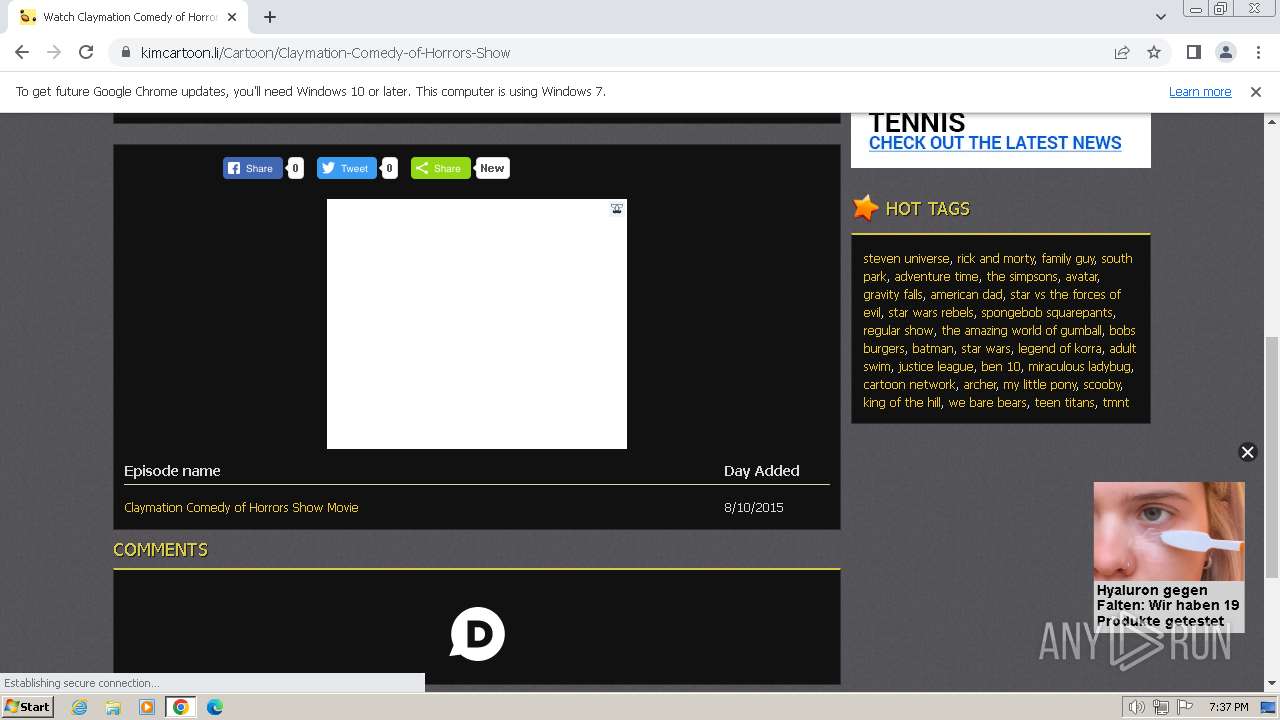Screen dimensions: 1280x720
Task: Open the legend of korra tag
Action: pos(1060,348)
